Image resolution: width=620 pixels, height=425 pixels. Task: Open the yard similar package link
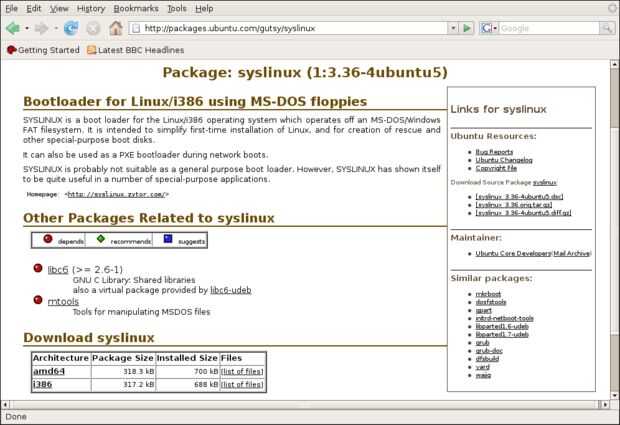coord(482,367)
